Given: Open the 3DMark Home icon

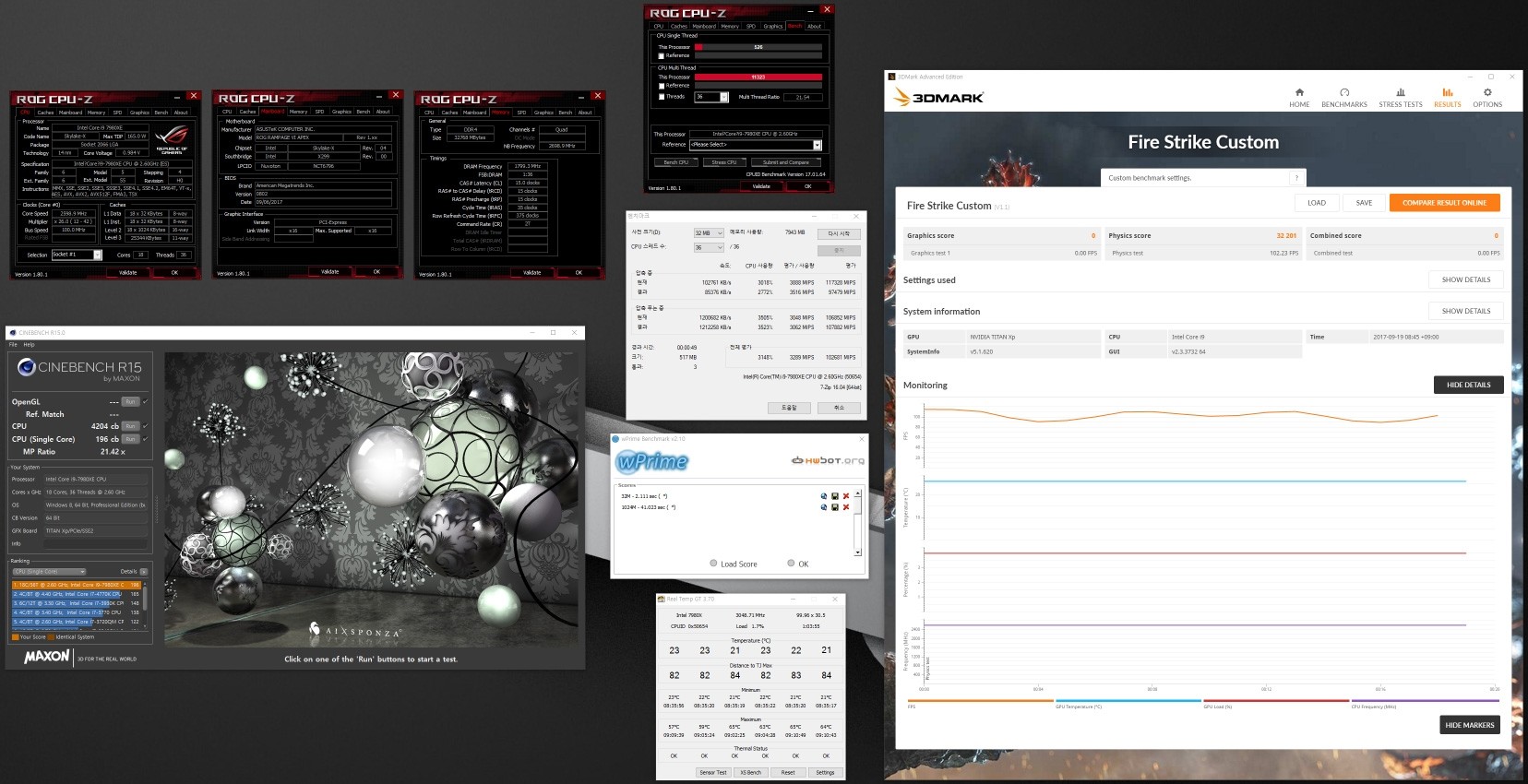Looking at the screenshot, I should (x=1299, y=92).
